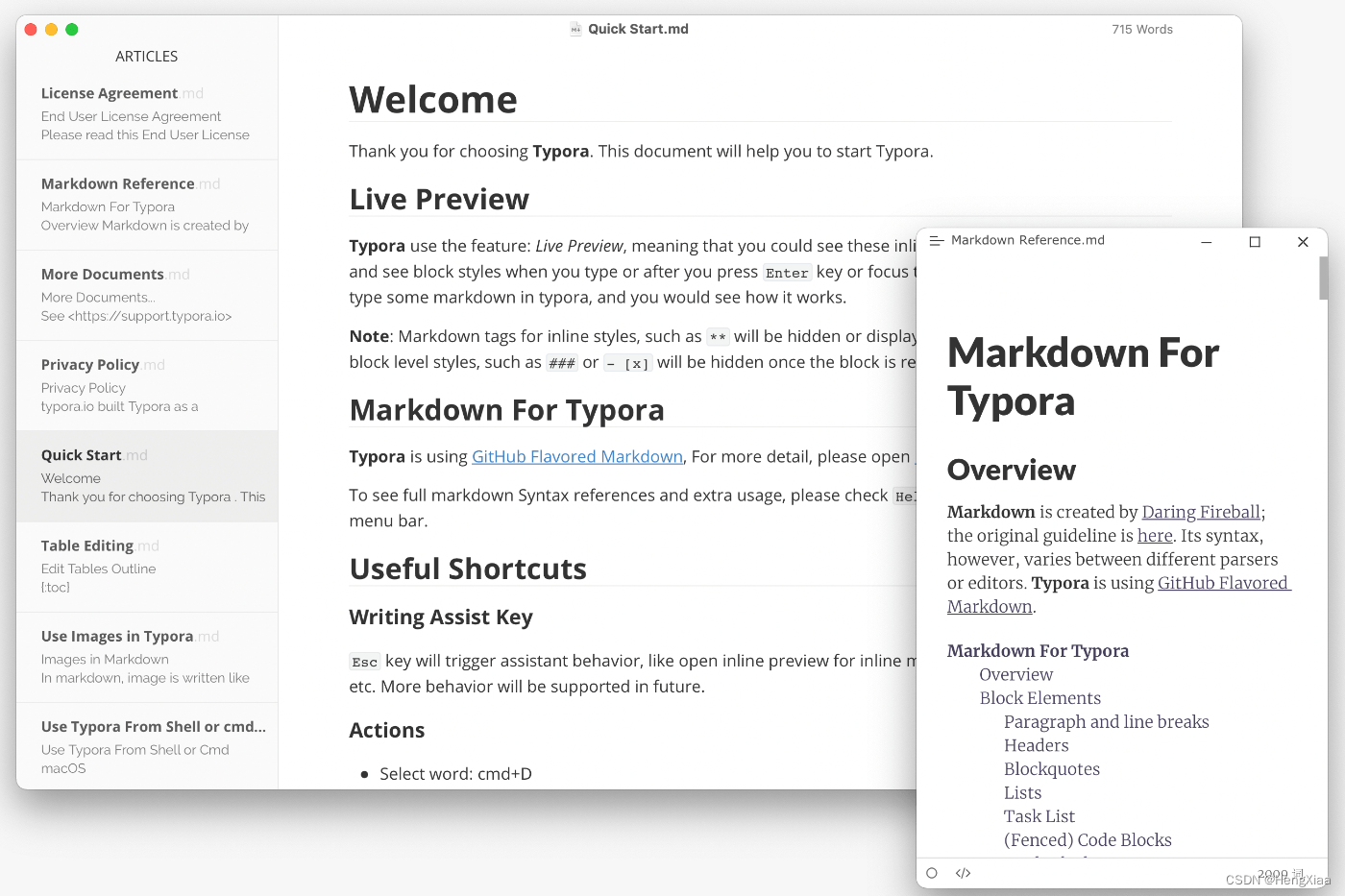This screenshot has width=1345, height=896.
Task: Click the Esc inline code key
Action: (x=365, y=662)
